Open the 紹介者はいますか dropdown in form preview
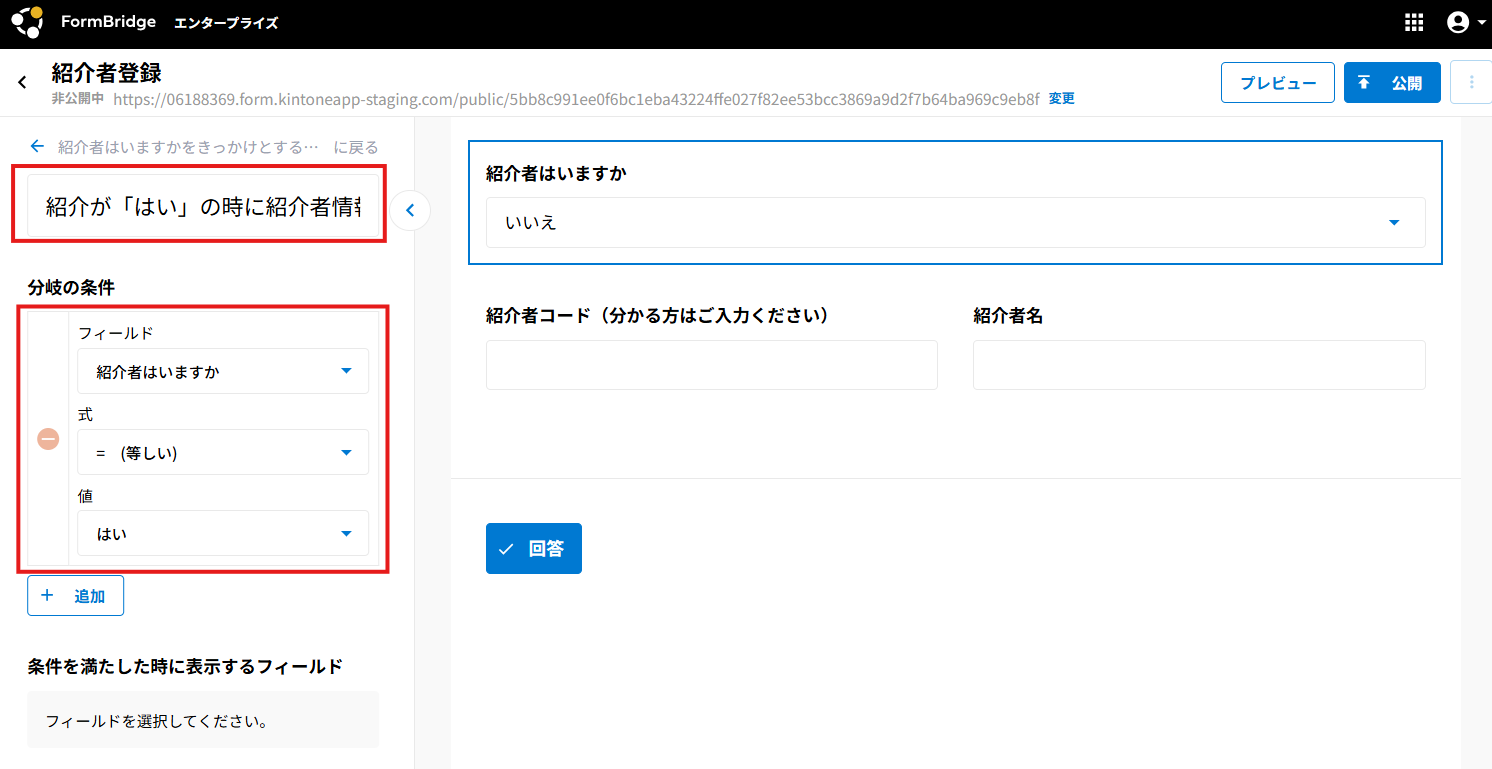The height and width of the screenshot is (769, 1492). click(x=954, y=222)
